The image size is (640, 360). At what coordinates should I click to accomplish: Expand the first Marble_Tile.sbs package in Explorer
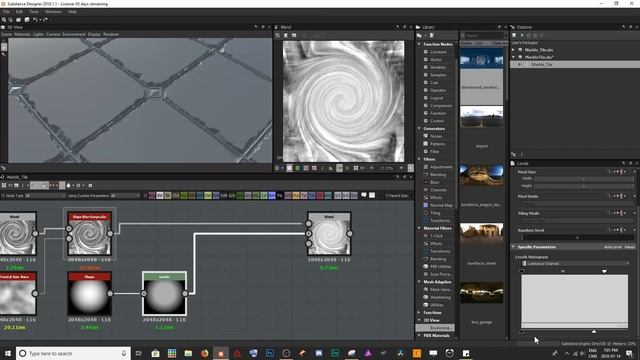point(513,50)
